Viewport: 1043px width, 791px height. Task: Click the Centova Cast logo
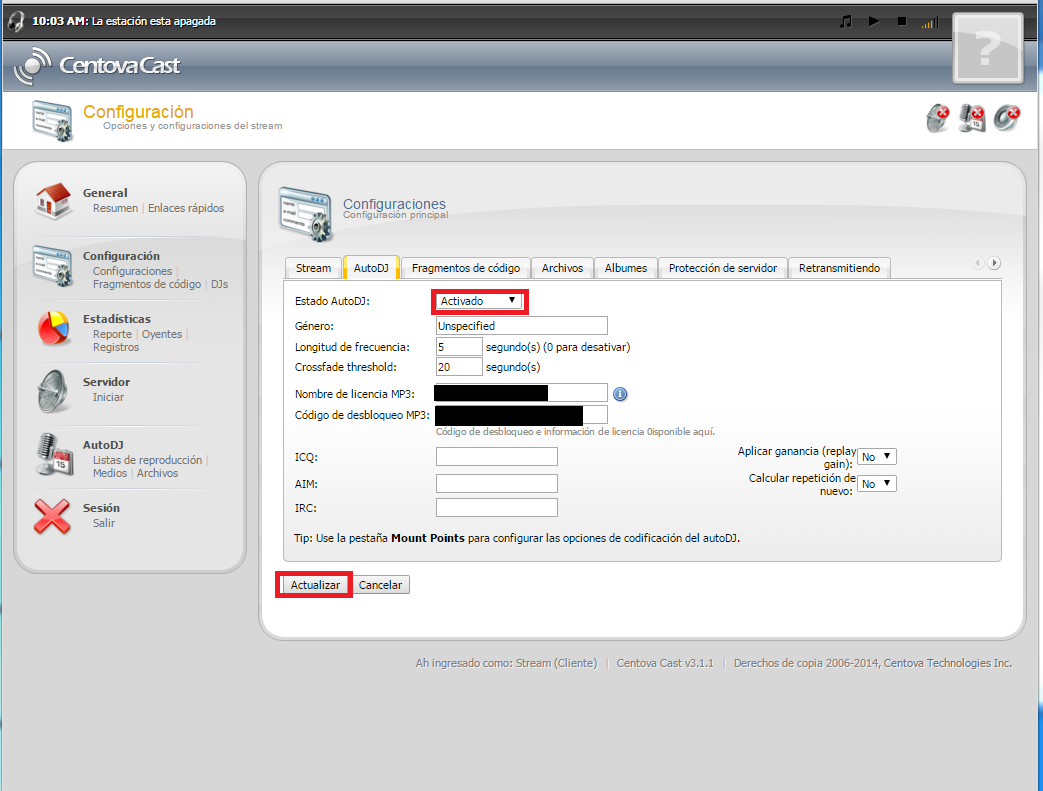tap(97, 65)
